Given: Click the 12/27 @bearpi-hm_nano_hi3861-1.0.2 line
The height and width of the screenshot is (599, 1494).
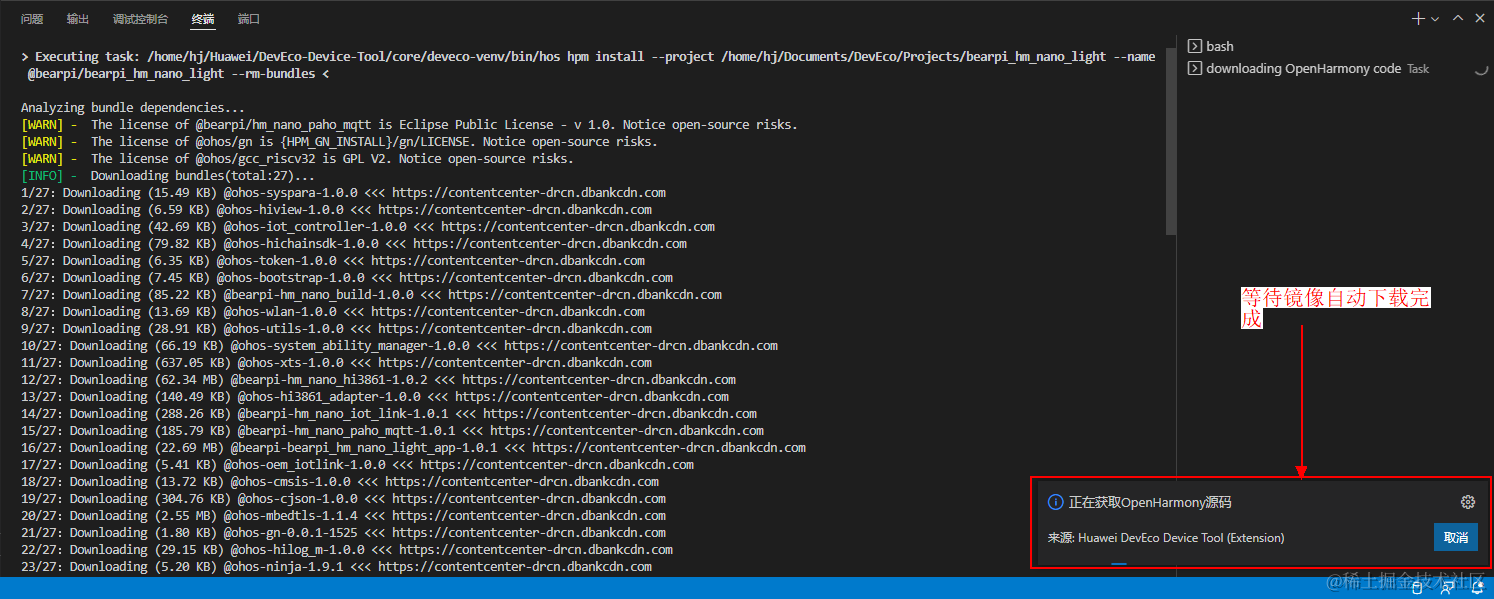Looking at the screenshot, I should coord(378,379).
